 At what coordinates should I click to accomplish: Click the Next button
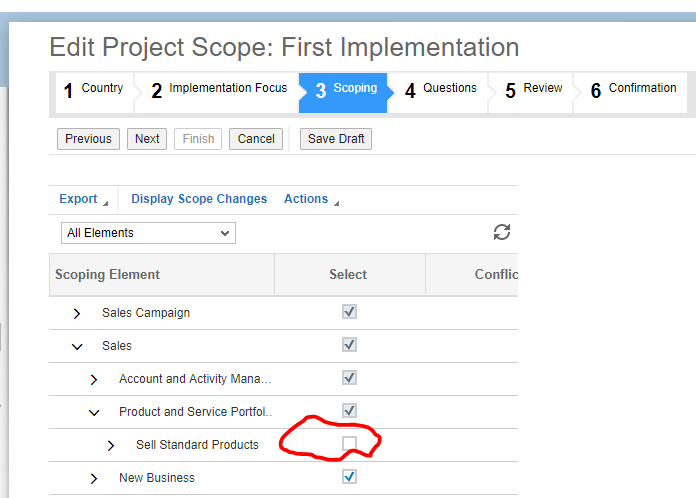(147, 139)
